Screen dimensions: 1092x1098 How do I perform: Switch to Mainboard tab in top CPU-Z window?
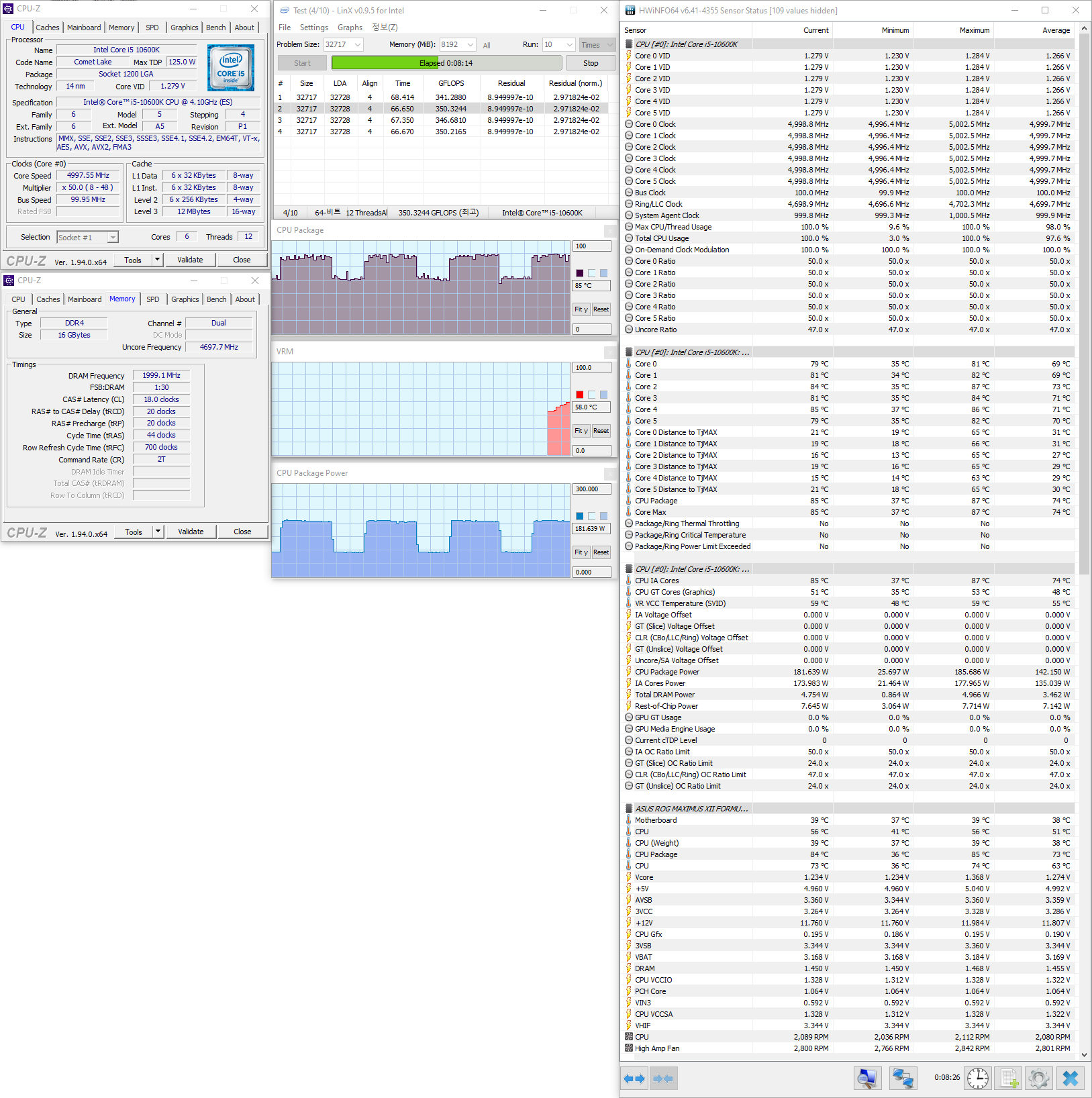[x=84, y=28]
